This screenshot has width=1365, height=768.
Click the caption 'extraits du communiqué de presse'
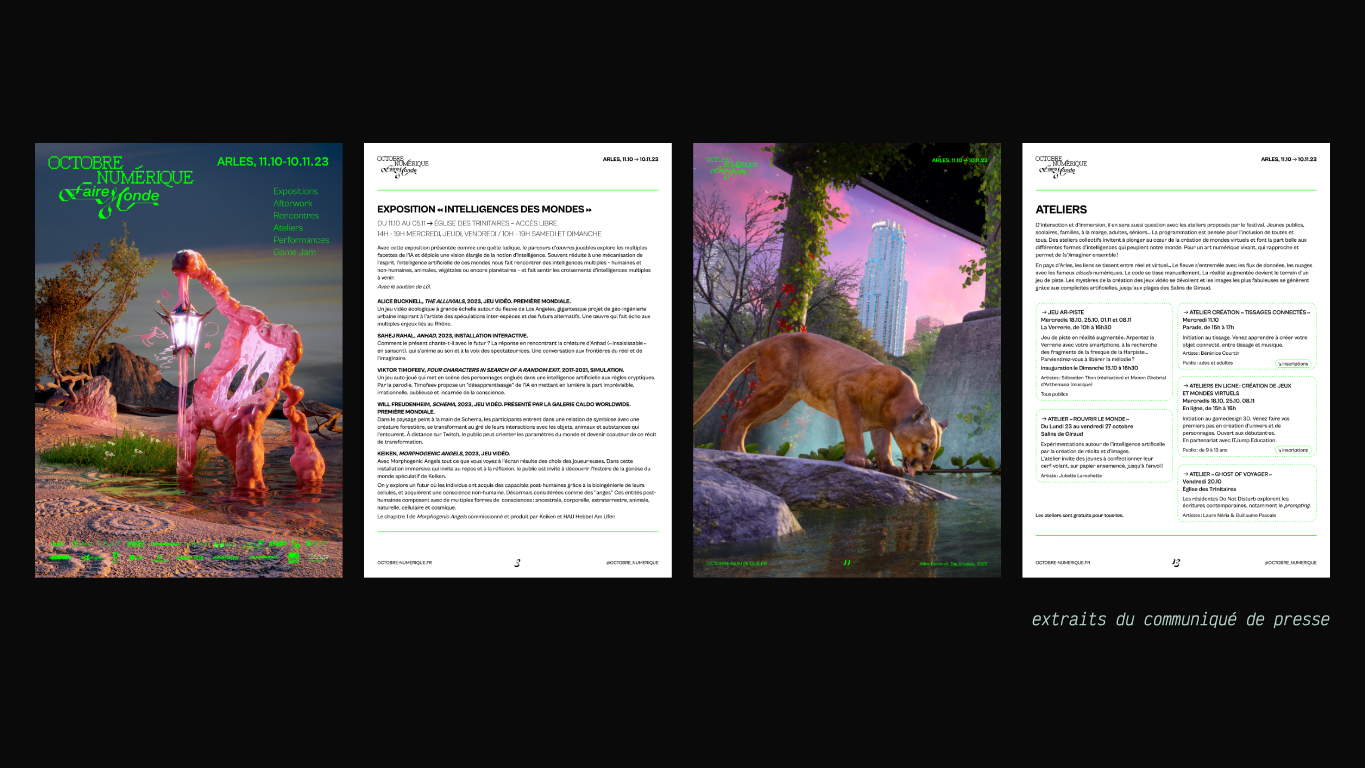[1181, 620]
